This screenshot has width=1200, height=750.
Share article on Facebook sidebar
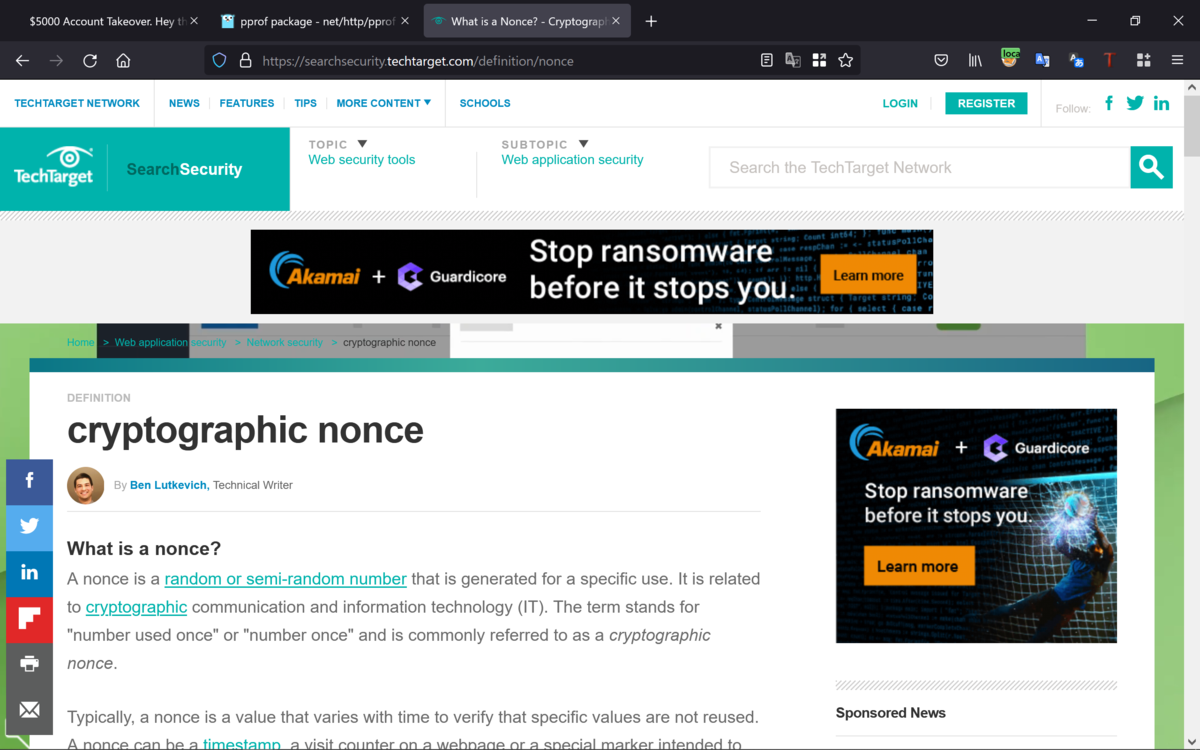(x=29, y=481)
